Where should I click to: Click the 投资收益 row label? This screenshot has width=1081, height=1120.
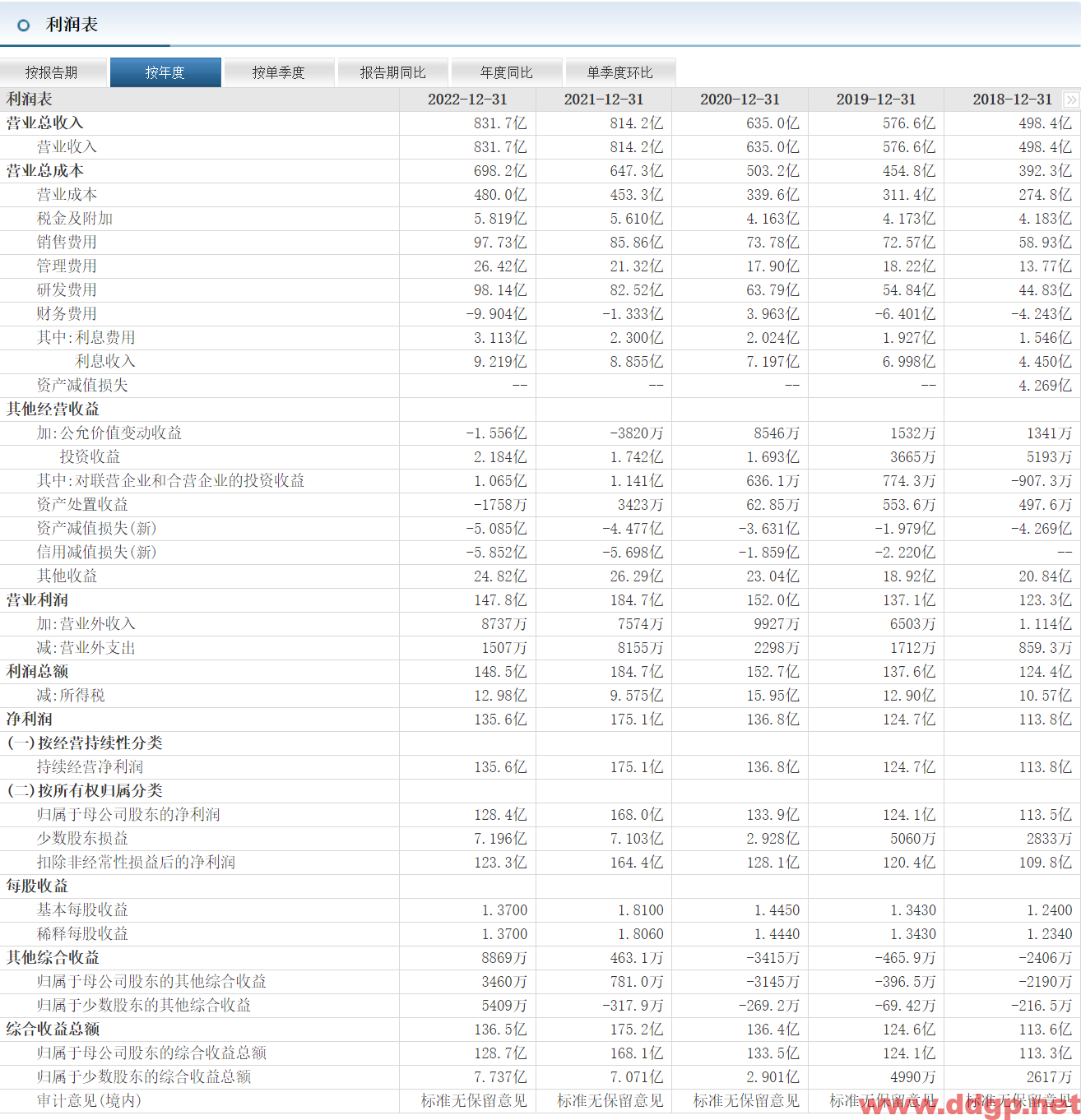[90, 457]
